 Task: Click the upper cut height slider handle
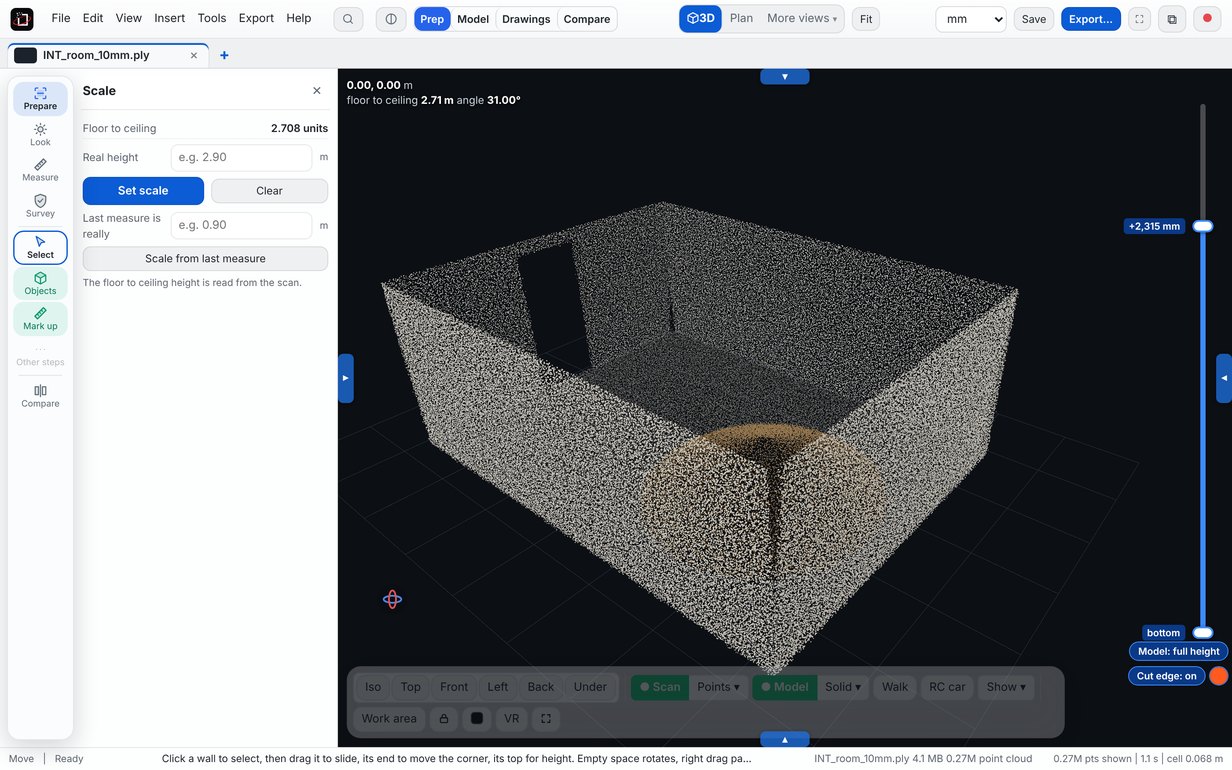click(x=1203, y=226)
